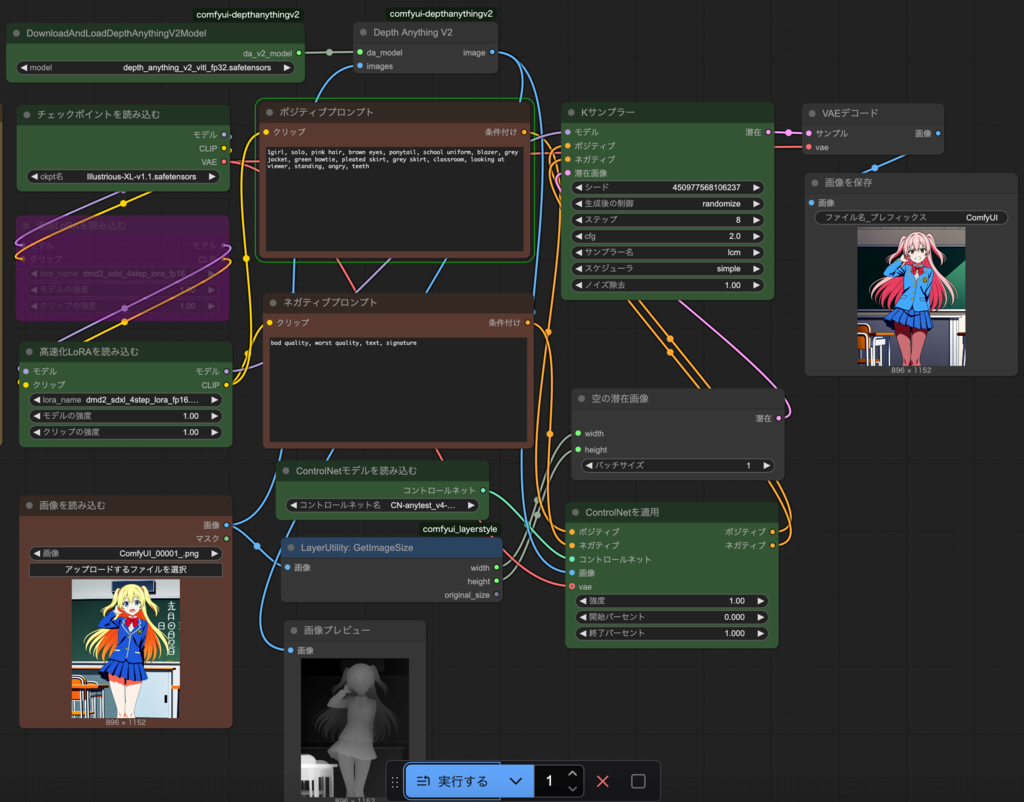Increase モデルの強度 in 高速化LoRA node
The width and height of the screenshot is (1024, 802).
pos(214,416)
